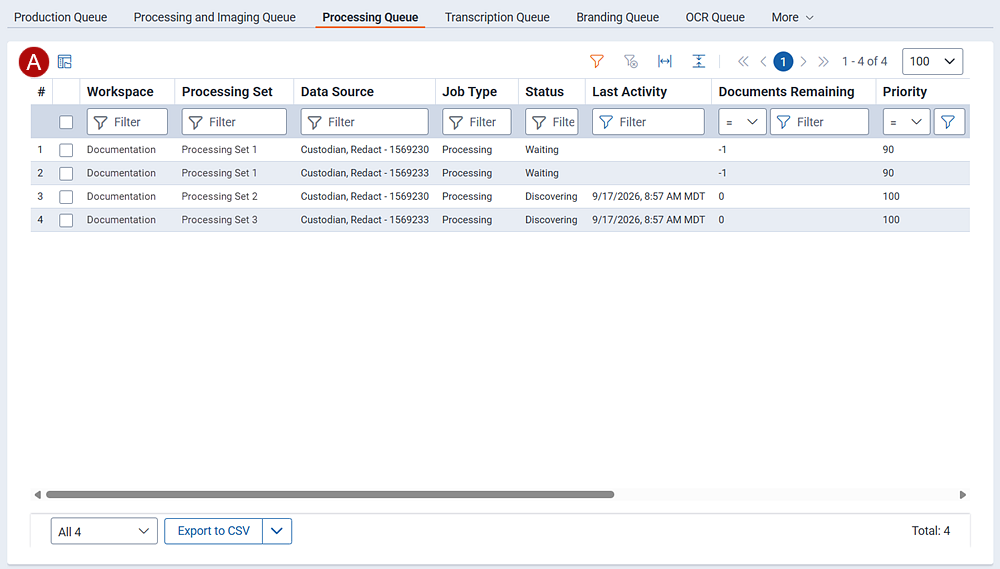Click the horizontal scrollbar thumb
This screenshot has height=569, width=1000.
pyautogui.click(x=330, y=494)
